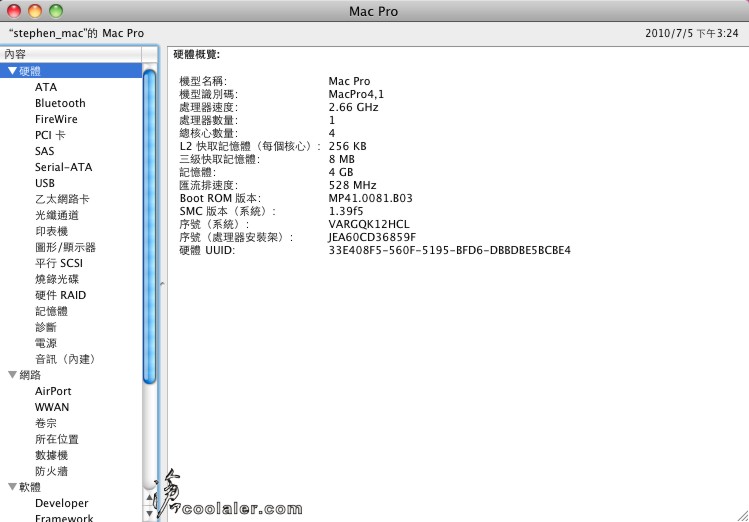Click the 2010/7/5 timestamp text
This screenshot has height=522, width=749.
(x=692, y=33)
